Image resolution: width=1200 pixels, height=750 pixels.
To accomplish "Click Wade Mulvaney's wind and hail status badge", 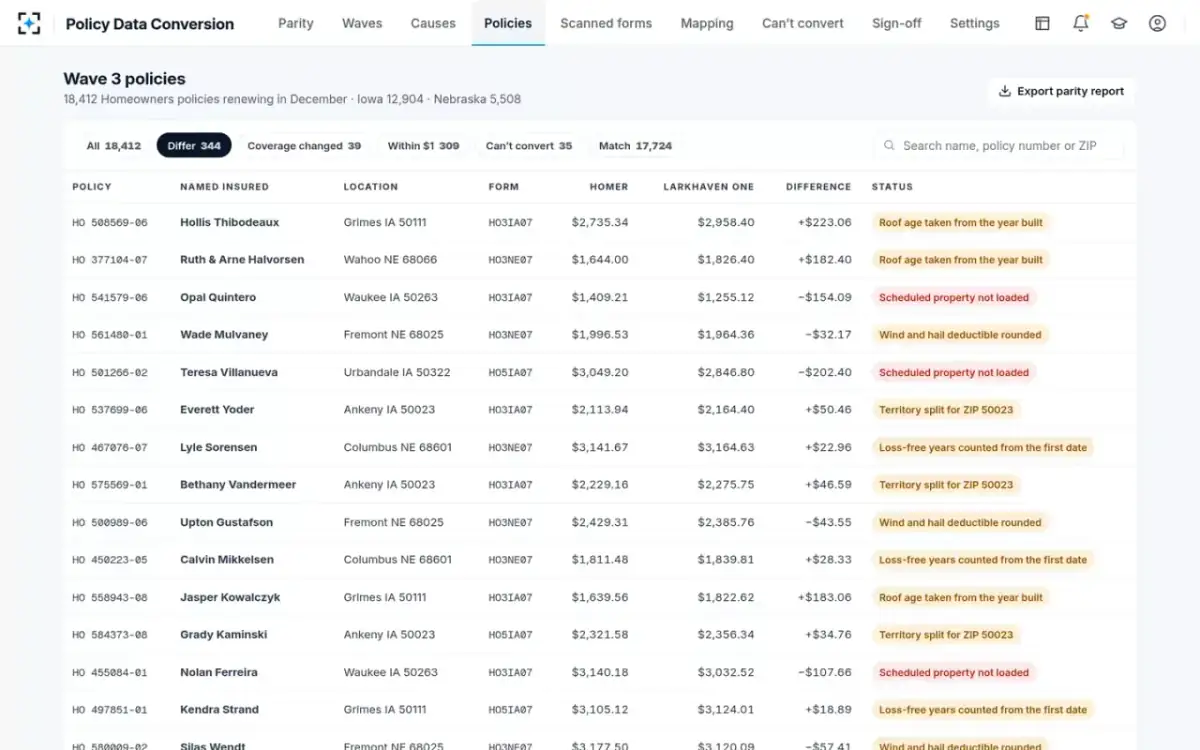I will pyautogui.click(x=960, y=335).
